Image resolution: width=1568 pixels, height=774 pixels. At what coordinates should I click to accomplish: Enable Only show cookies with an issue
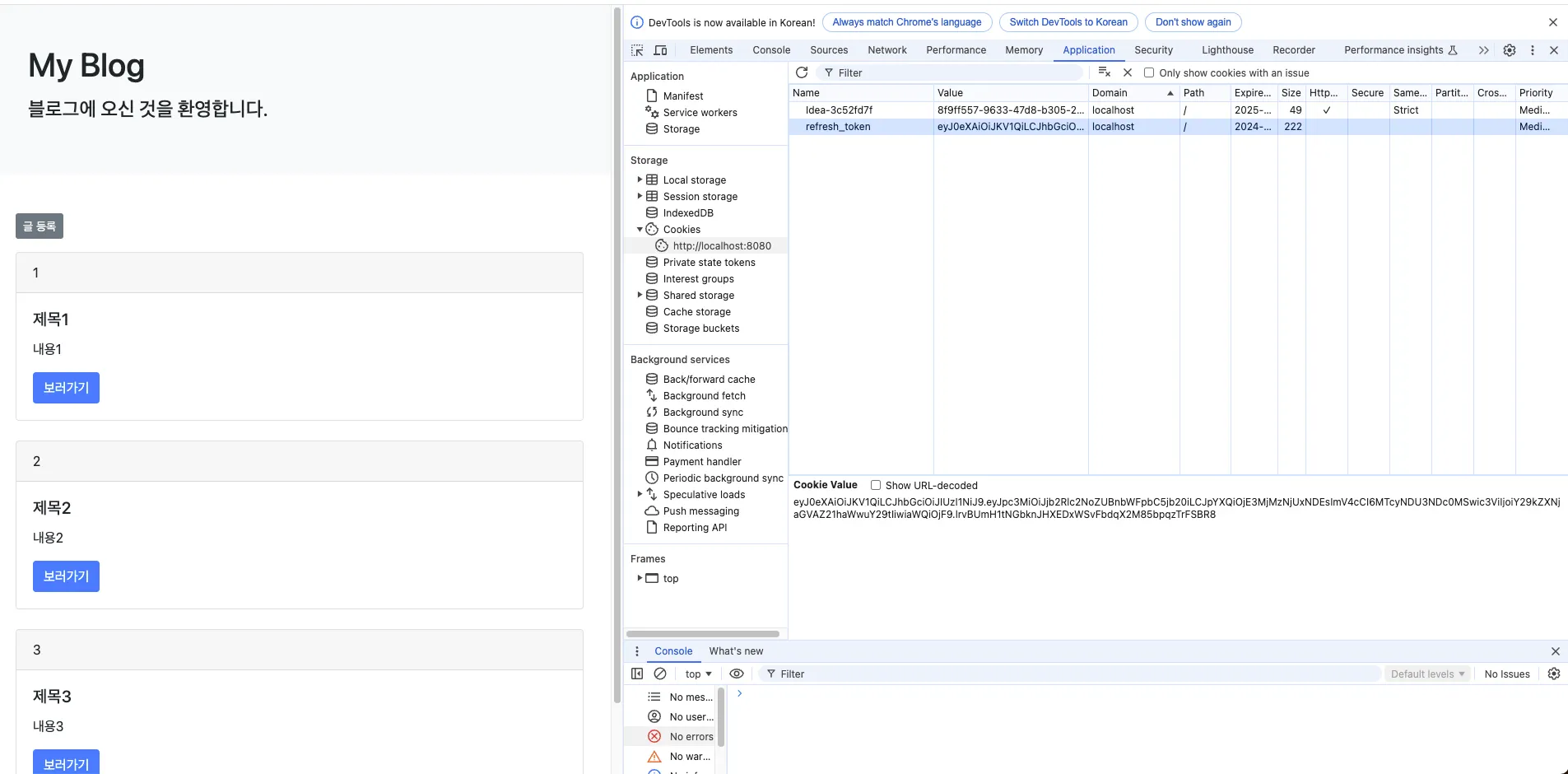click(1149, 72)
